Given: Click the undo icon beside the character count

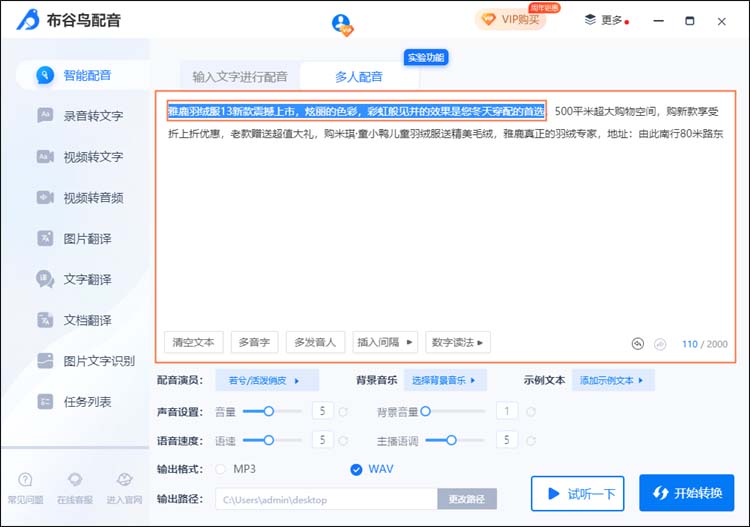Looking at the screenshot, I should (638, 343).
